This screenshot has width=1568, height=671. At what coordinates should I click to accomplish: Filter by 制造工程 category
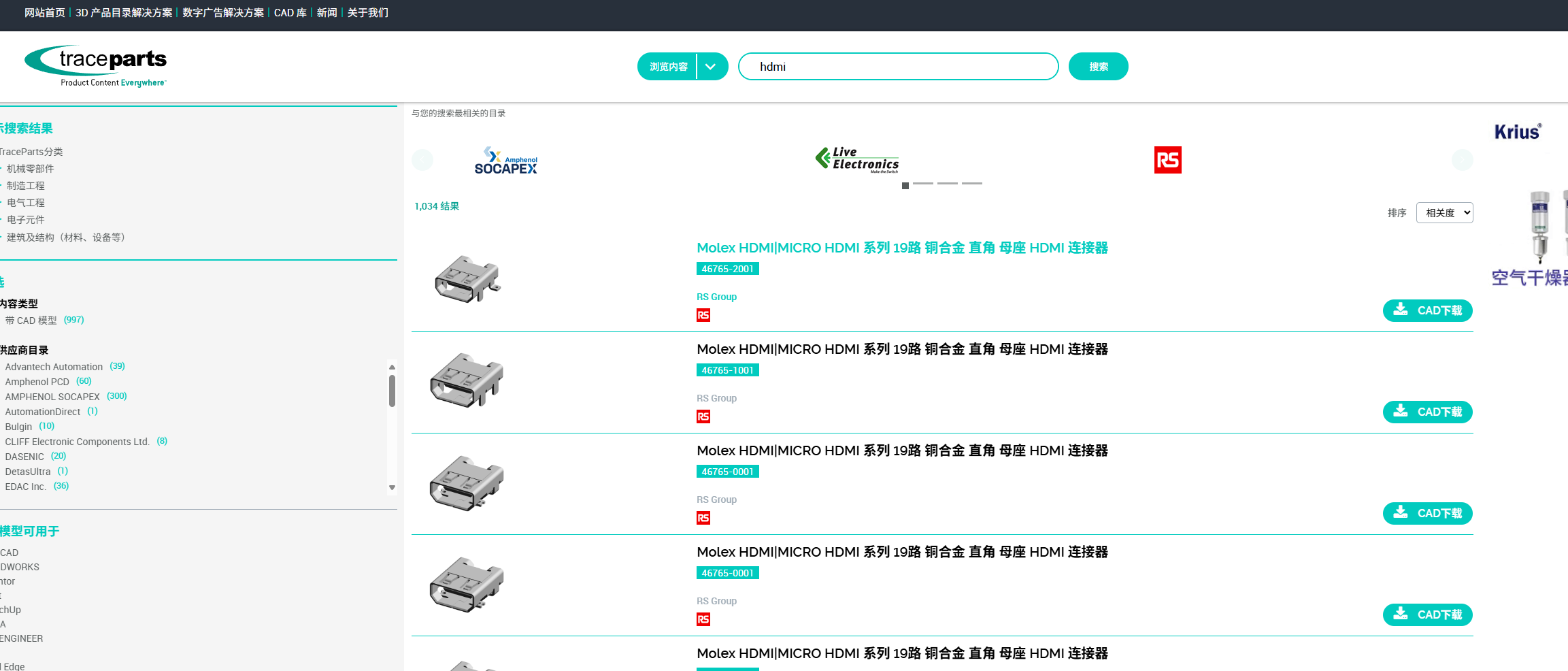[25, 186]
